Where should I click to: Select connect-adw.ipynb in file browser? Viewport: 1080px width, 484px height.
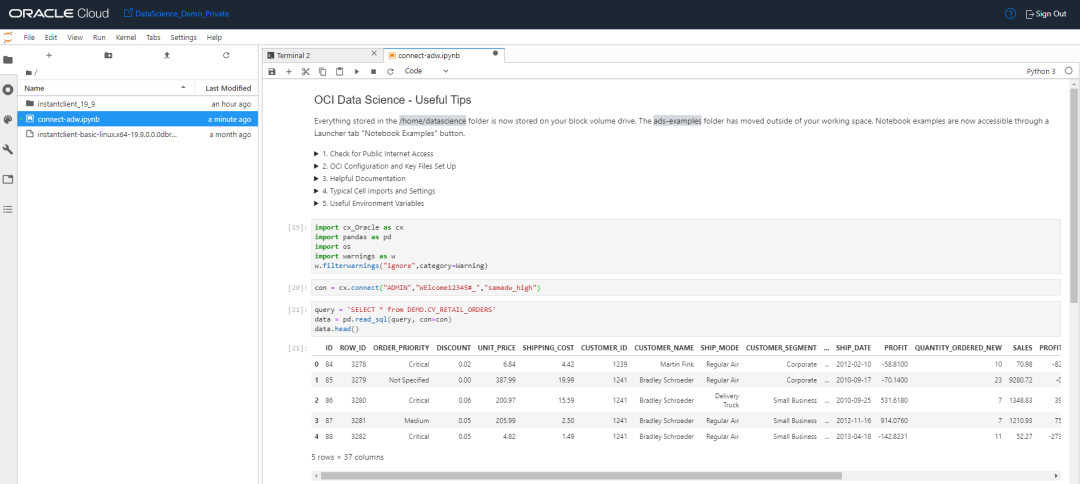pyautogui.click(x=138, y=119)
